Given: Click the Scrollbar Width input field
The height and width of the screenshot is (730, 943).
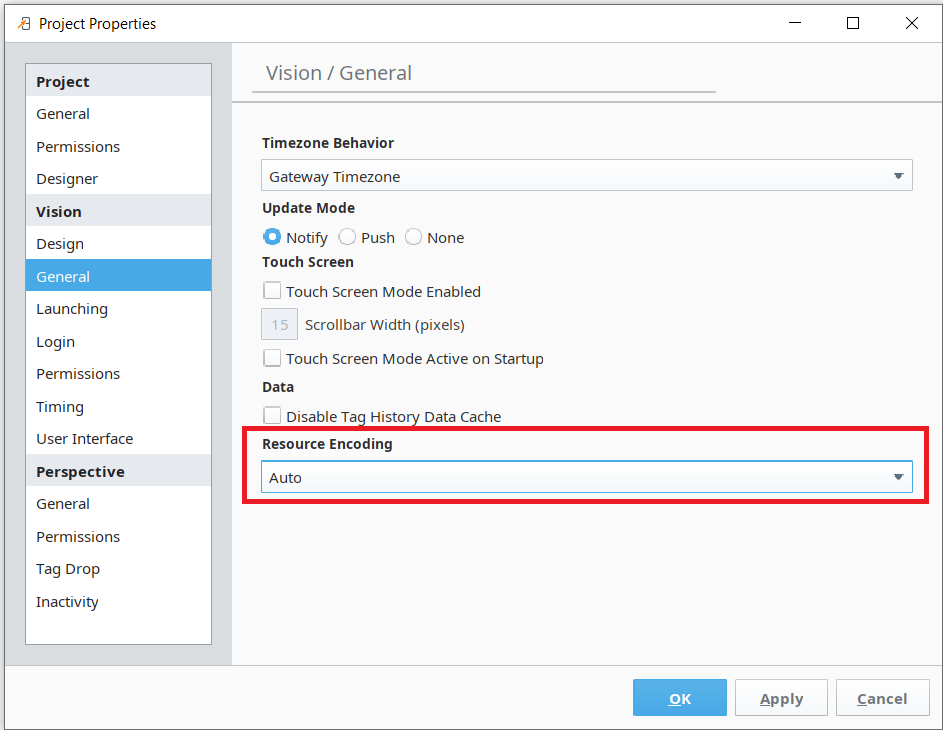Looking at the screenshot, I should click(x=279, y=324).
